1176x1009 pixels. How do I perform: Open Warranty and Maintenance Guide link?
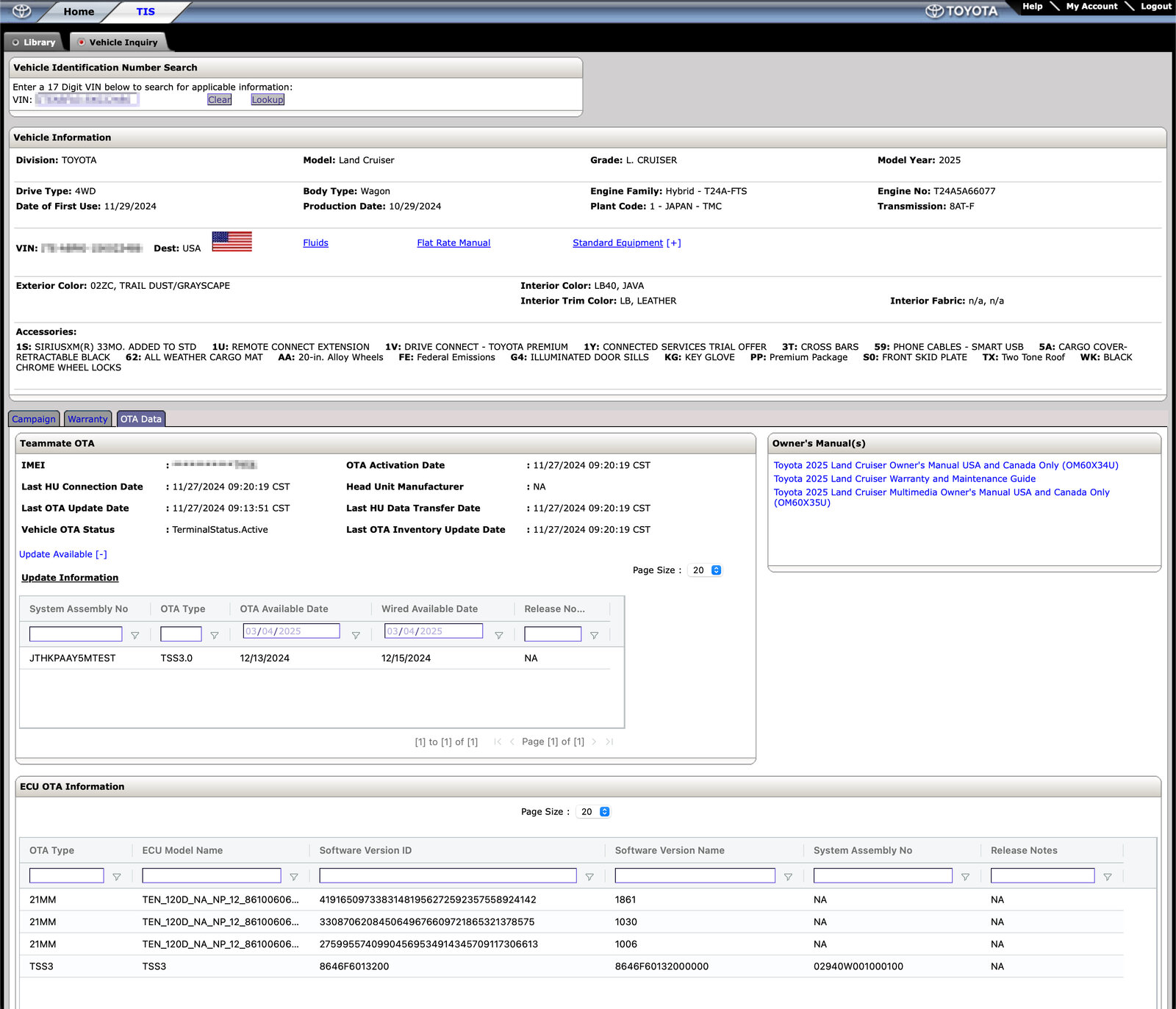[x=905, y=478]
